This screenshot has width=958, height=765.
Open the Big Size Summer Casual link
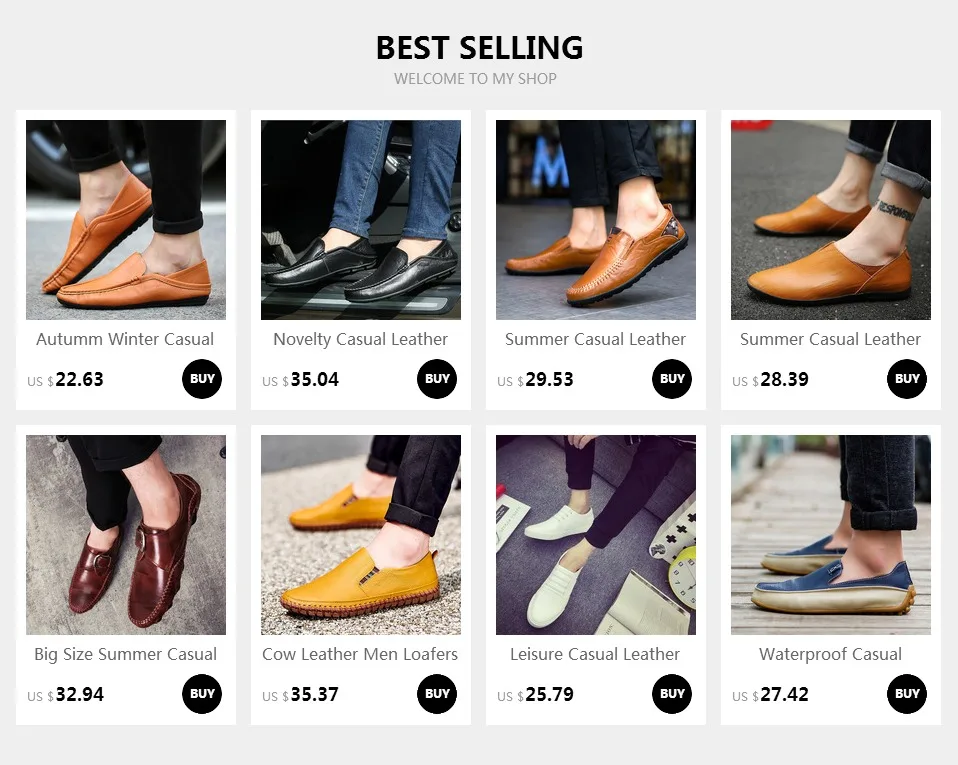(125, 654)
